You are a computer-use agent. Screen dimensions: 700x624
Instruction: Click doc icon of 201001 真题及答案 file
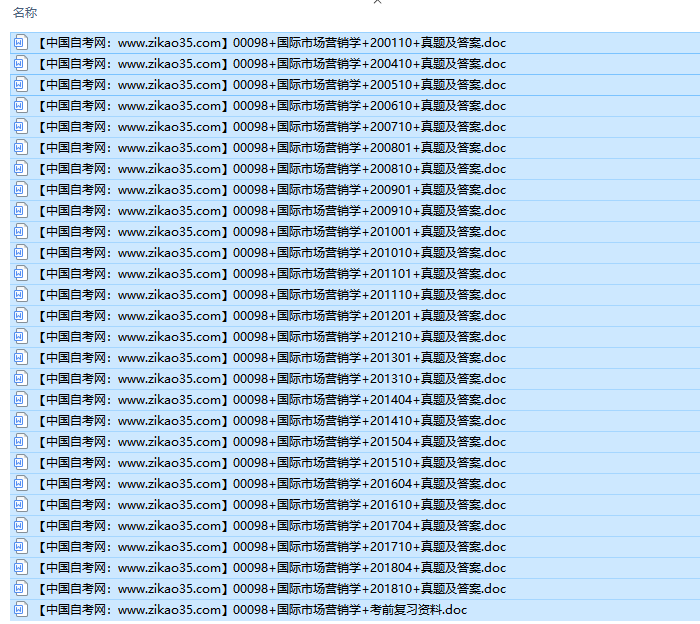click(x=21, y=231)
